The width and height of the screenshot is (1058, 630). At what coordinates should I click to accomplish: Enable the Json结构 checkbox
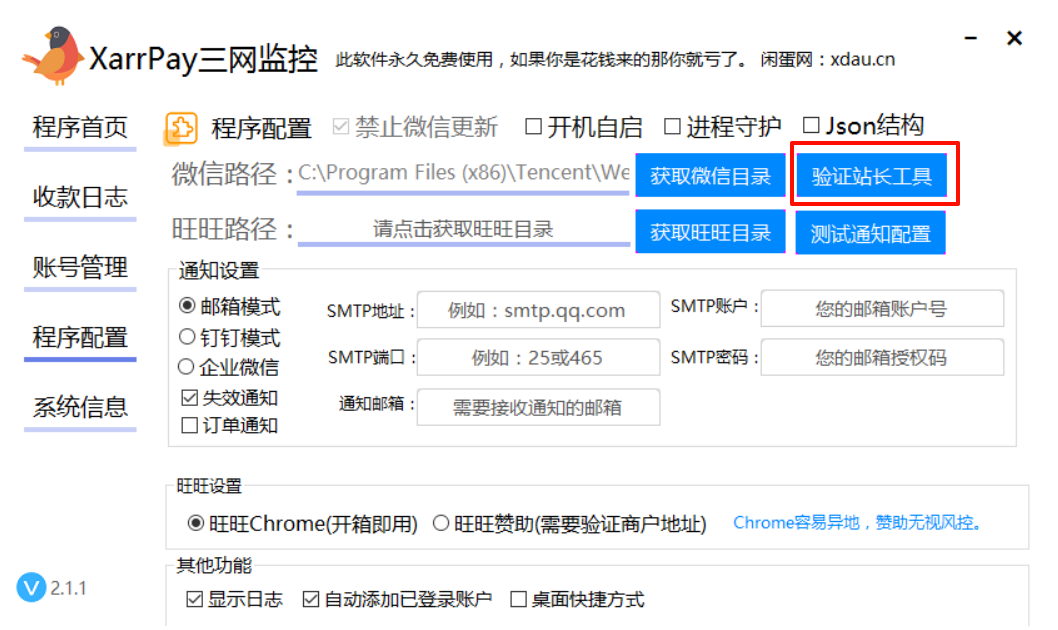[809, 126]
